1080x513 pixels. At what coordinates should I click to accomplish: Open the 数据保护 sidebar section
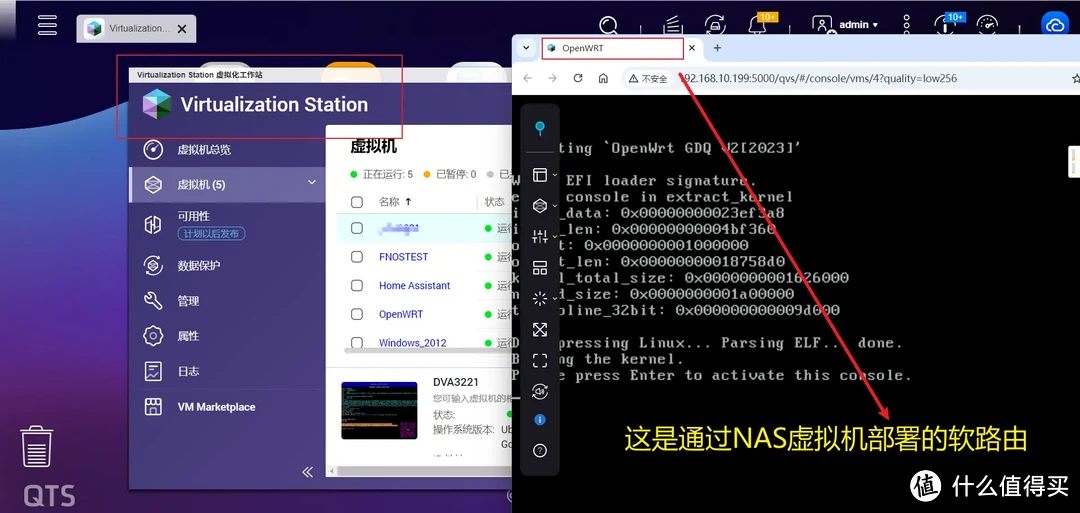point(199,266)
